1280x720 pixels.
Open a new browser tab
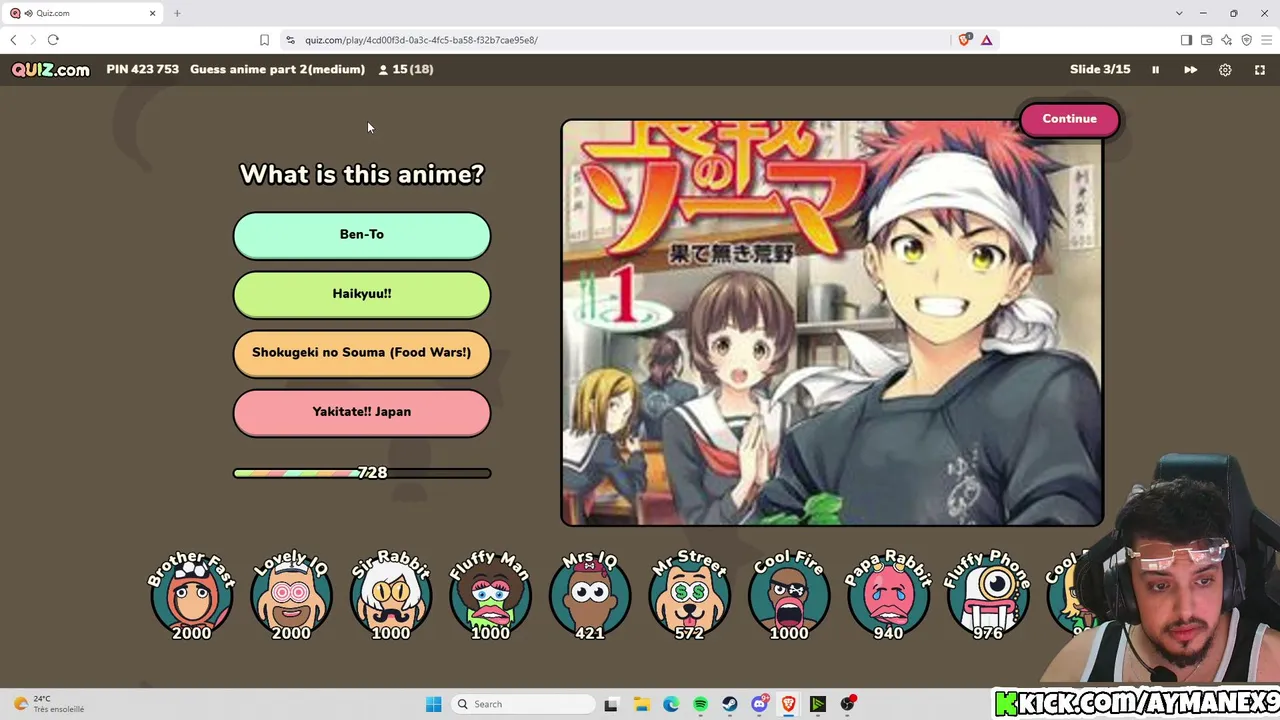pyautogui.click(x=177, y=13)
